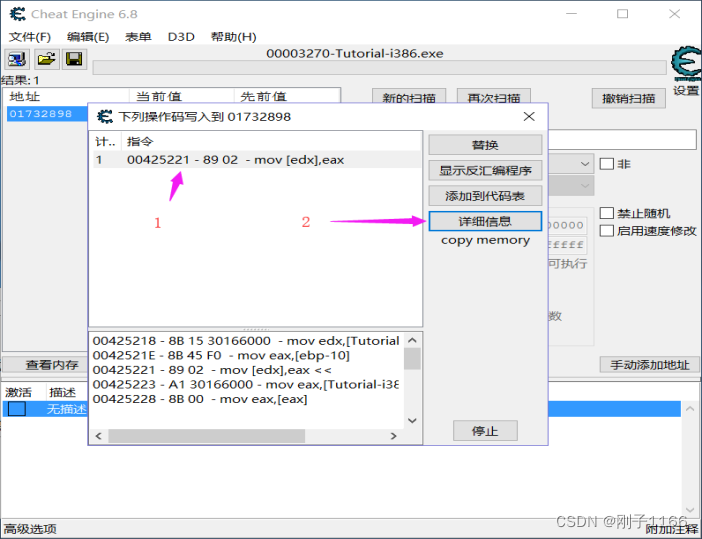
Task: Click the address table scroll up arrow
Action: [x=690, y=409]
